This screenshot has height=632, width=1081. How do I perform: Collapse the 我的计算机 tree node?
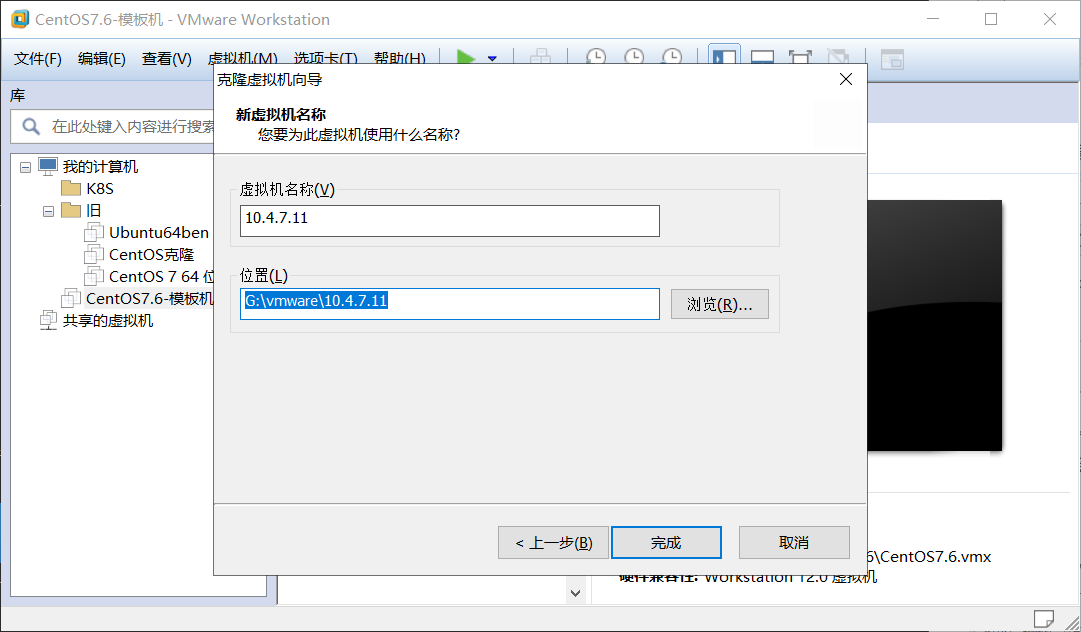[x=25, y=167]
